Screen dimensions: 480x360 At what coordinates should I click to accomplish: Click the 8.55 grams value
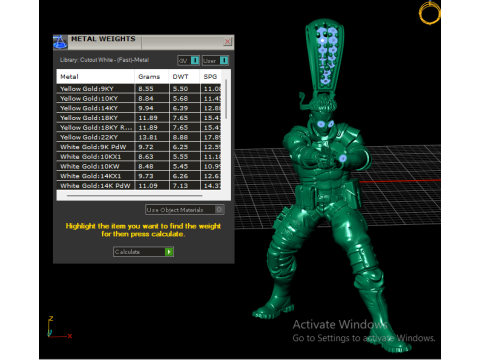pyautogui.click(x=146, y=89)
